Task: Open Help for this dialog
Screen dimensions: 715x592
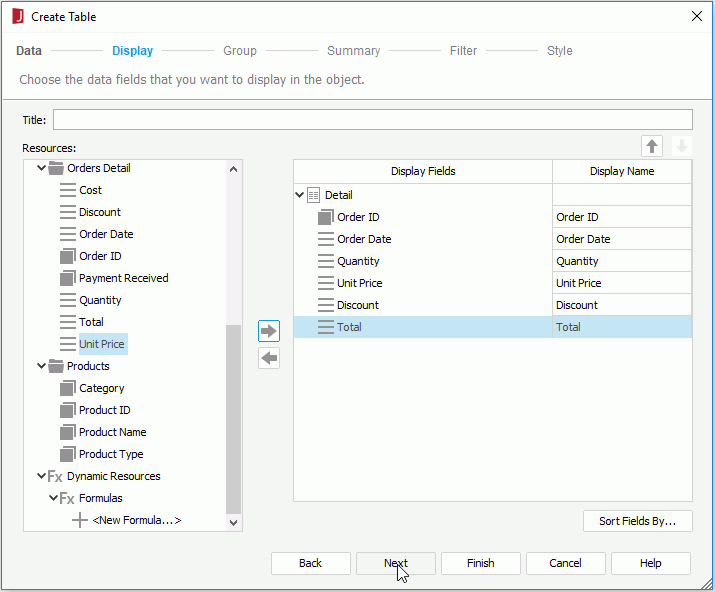Action: 650,563
